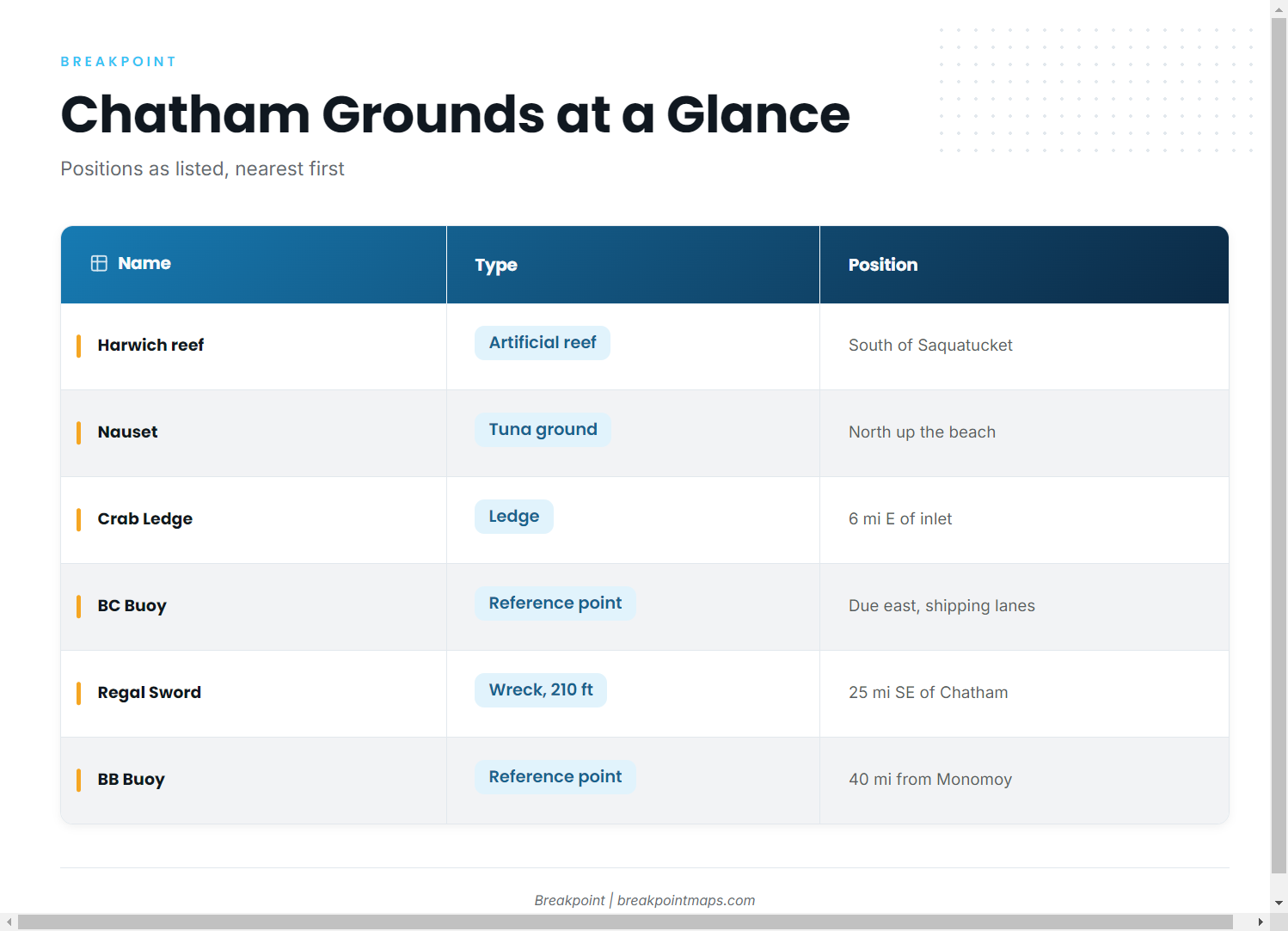Click the Due east, shipping lanes position
The width and height of the screenshot is (1288, 931).
pyautogui.click(x=941, y=606)
